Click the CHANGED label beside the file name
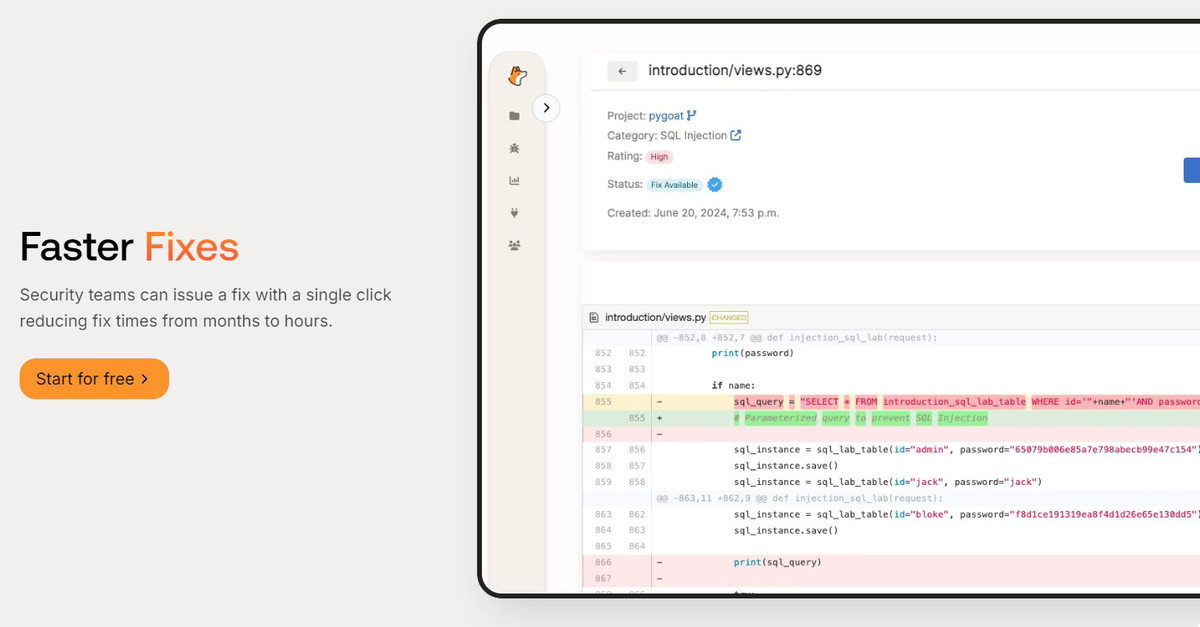Image resolution: width=1200 pixels, height=627 pixels. pyautogui.click(x=728, y=318)
